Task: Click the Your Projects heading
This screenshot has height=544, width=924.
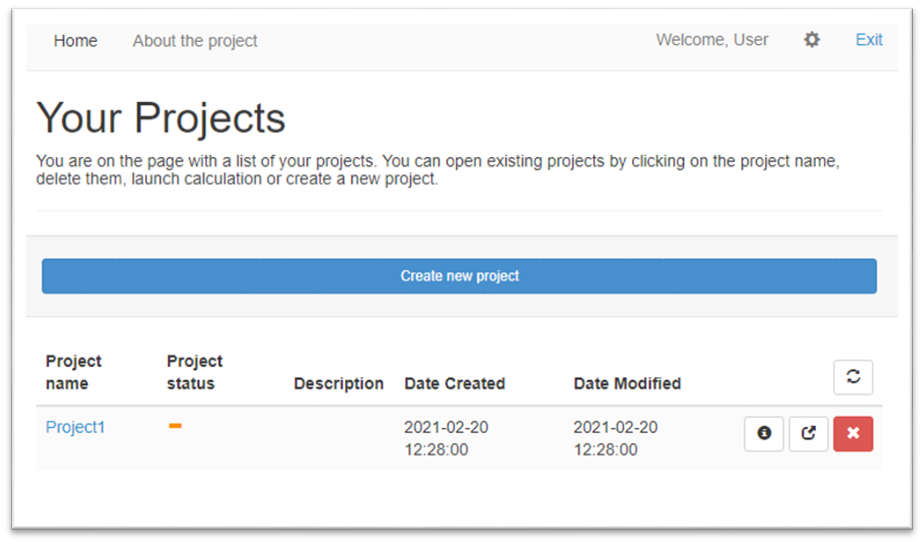Action: click(161, 118)
